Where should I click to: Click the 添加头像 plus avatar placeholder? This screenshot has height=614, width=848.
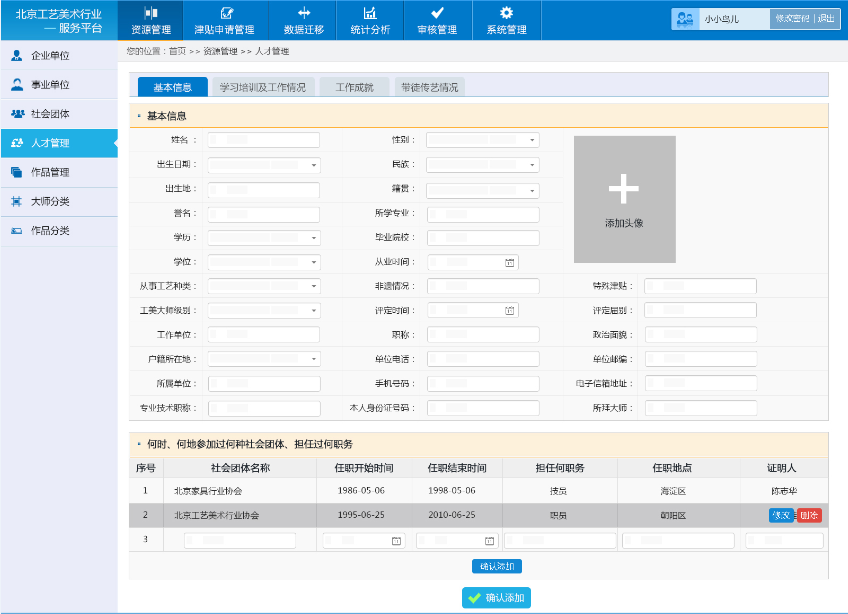click(x=624, y=199)
